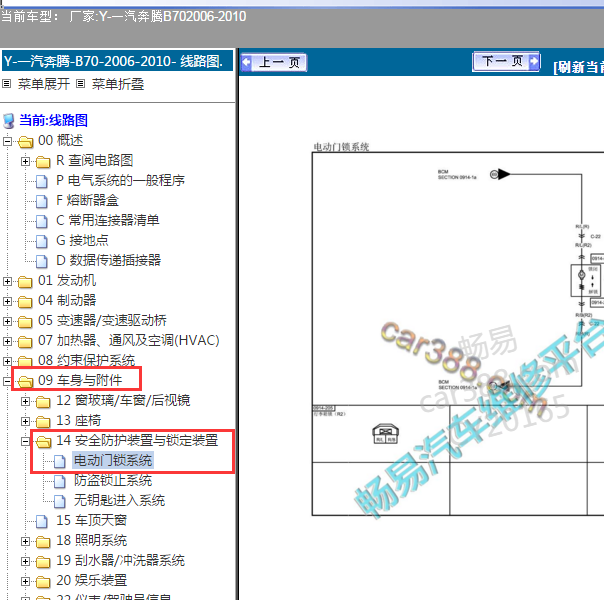
Task: Click the 05 变速器 folder icon
Action: [x=25, y=322]
